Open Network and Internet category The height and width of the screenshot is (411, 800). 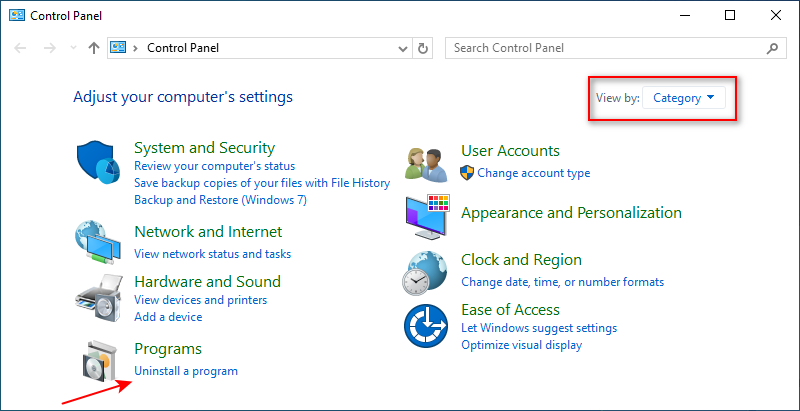click(208, 232)
